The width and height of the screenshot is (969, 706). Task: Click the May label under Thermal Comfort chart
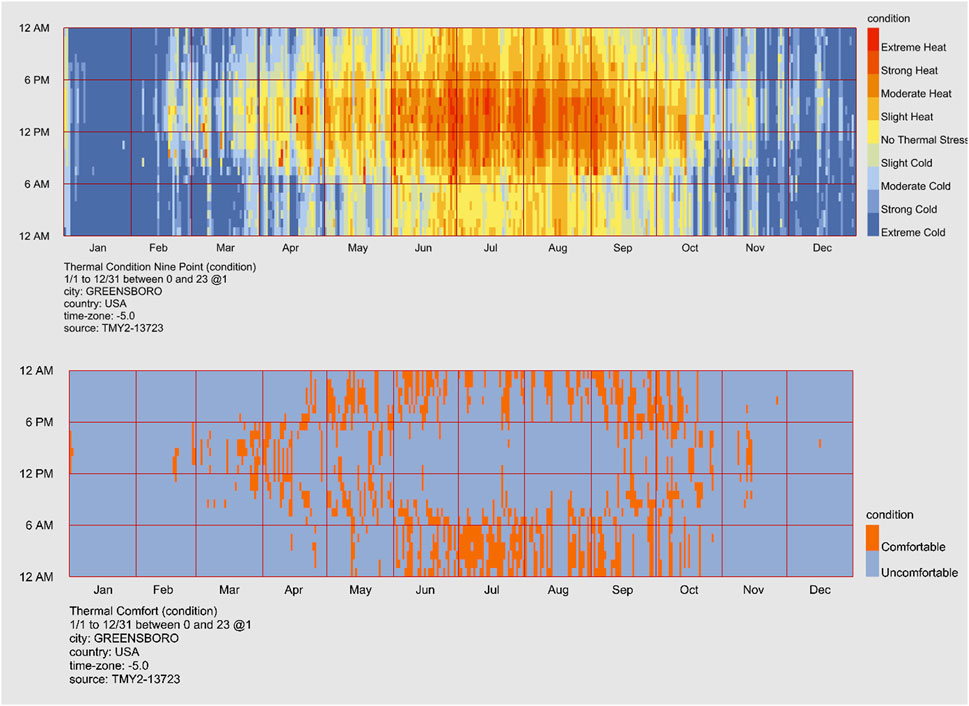coord(360,590)
